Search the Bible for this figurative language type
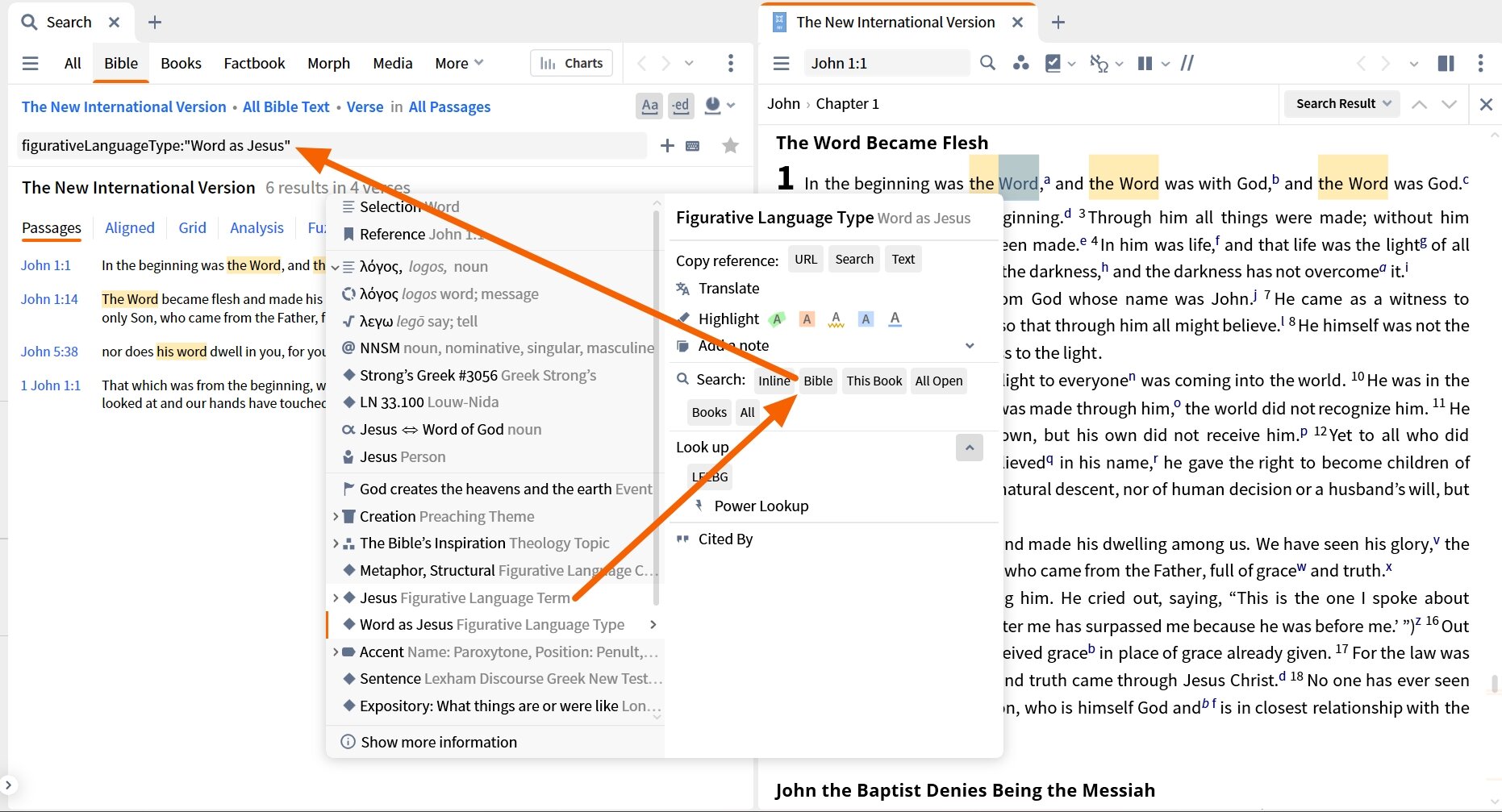 coord(817,381)
